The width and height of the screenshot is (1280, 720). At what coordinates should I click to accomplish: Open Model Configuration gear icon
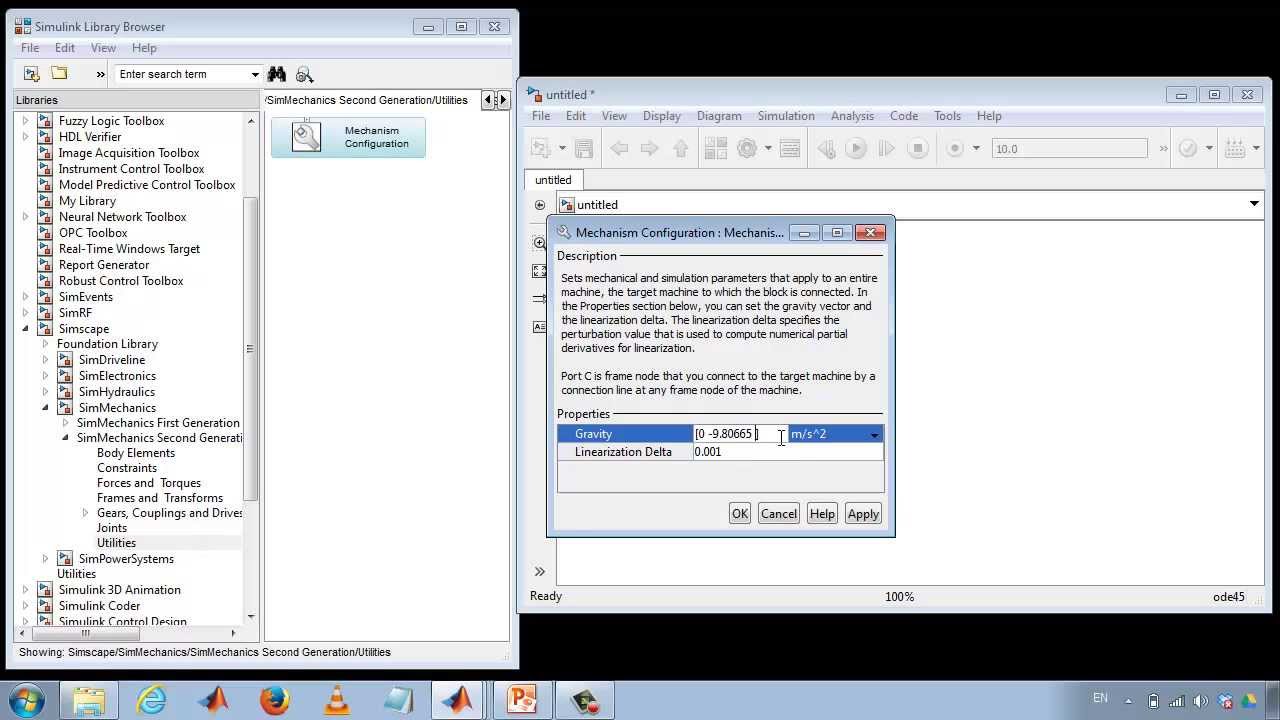747,148
